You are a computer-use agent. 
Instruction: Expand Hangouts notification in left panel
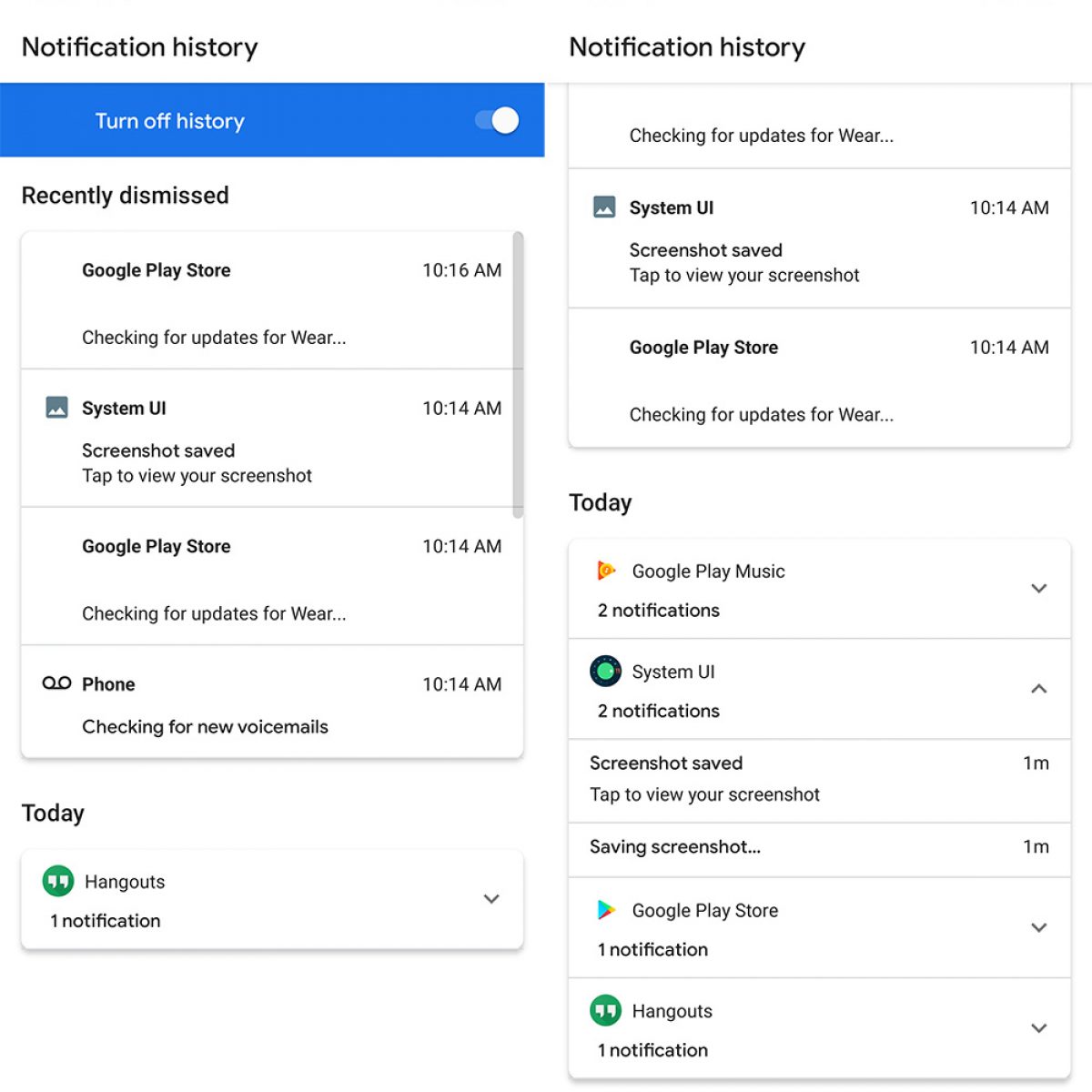click(x=491, y=899)
